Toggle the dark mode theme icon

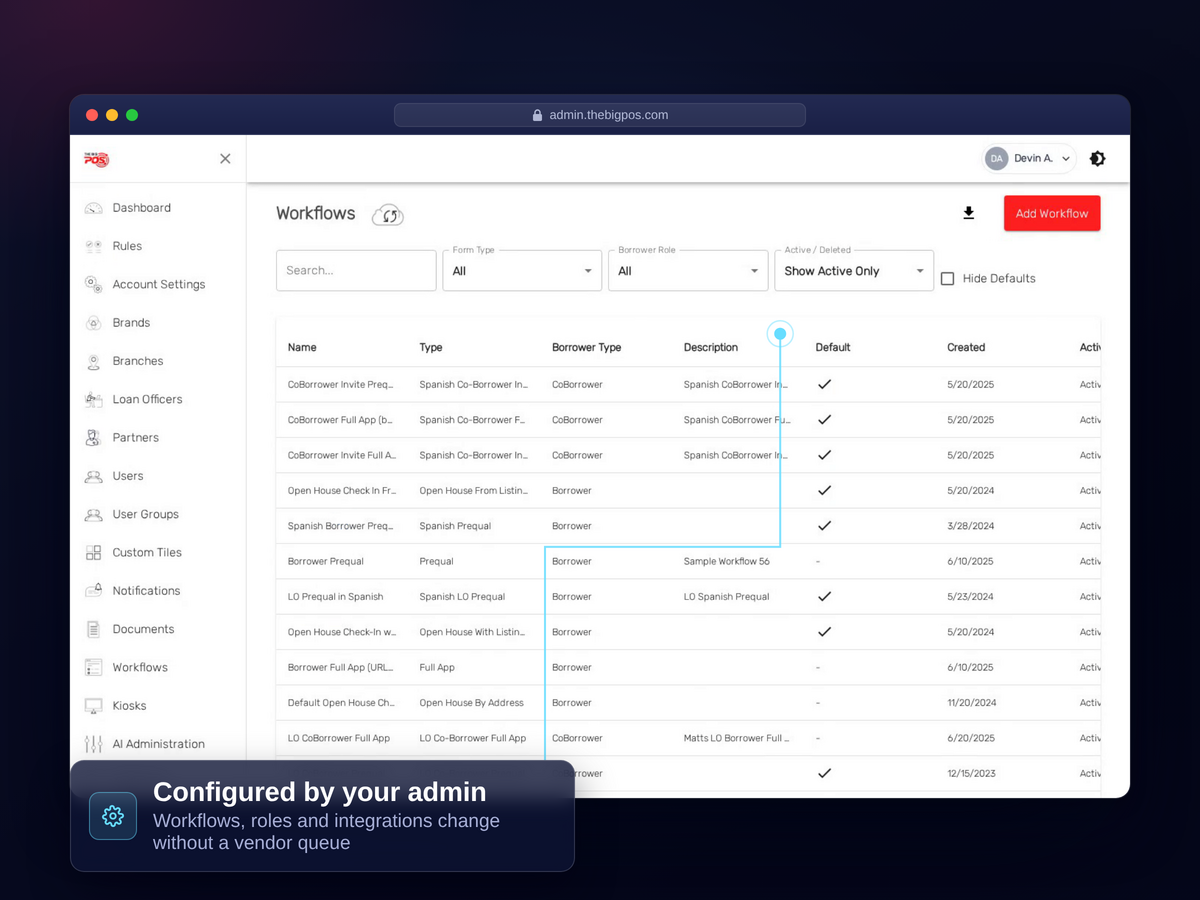point(1097,158)
